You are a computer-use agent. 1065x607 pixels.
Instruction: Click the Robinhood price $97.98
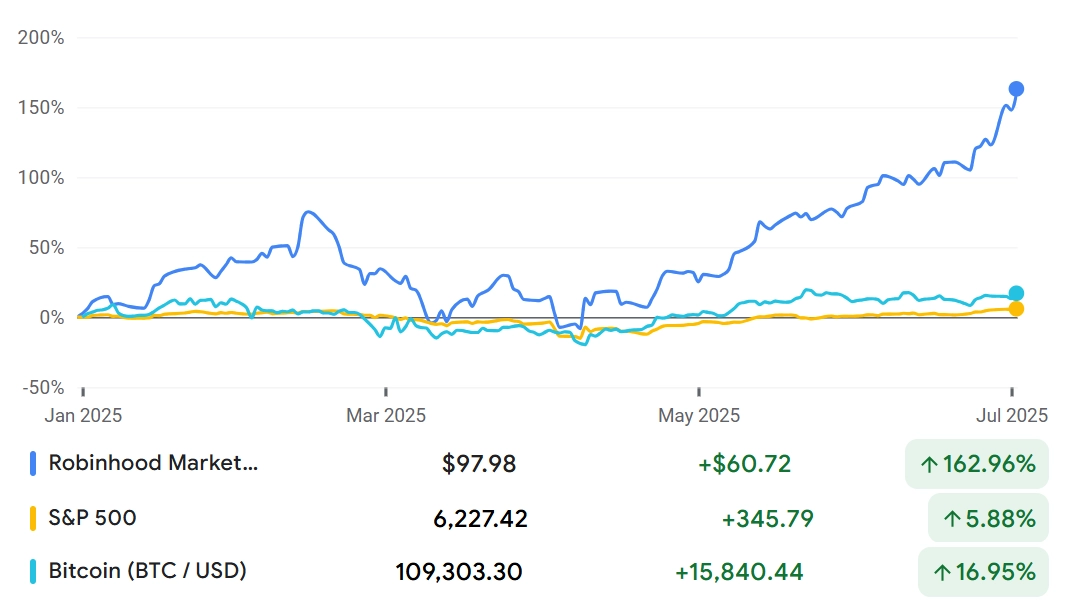(479, 464)
